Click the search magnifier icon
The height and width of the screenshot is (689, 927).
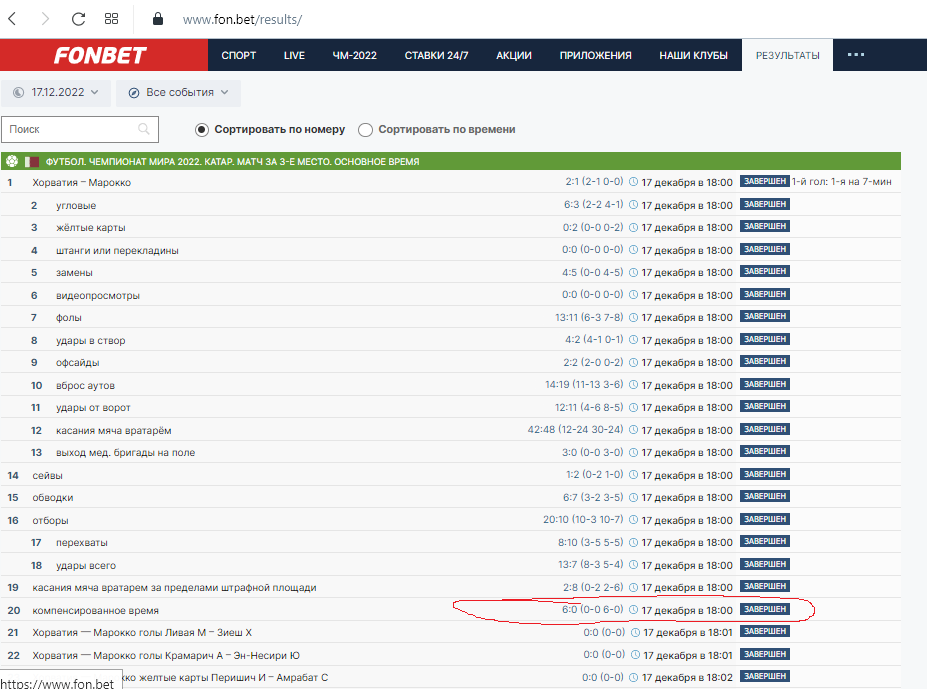tap(144, 129)
